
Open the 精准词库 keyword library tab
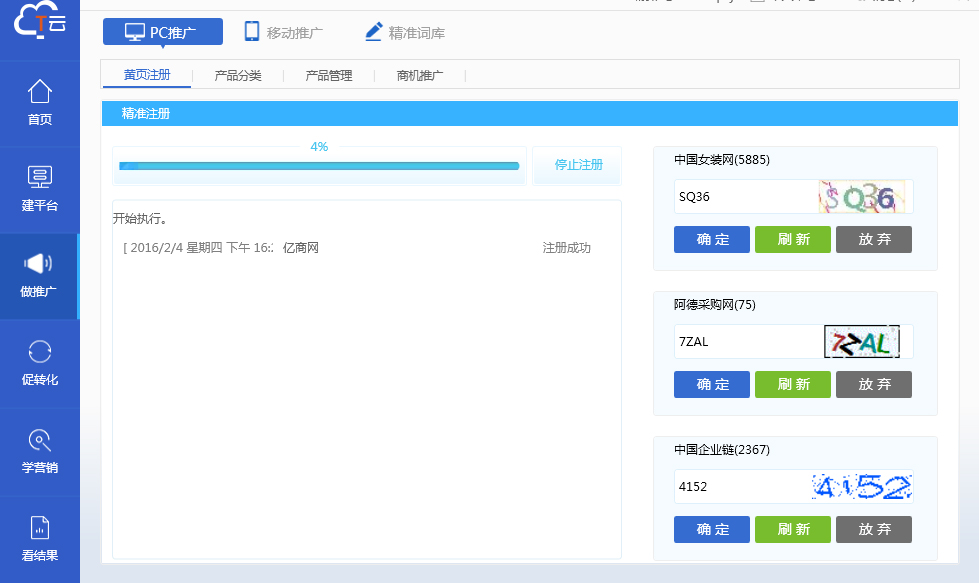coord(404,32)
